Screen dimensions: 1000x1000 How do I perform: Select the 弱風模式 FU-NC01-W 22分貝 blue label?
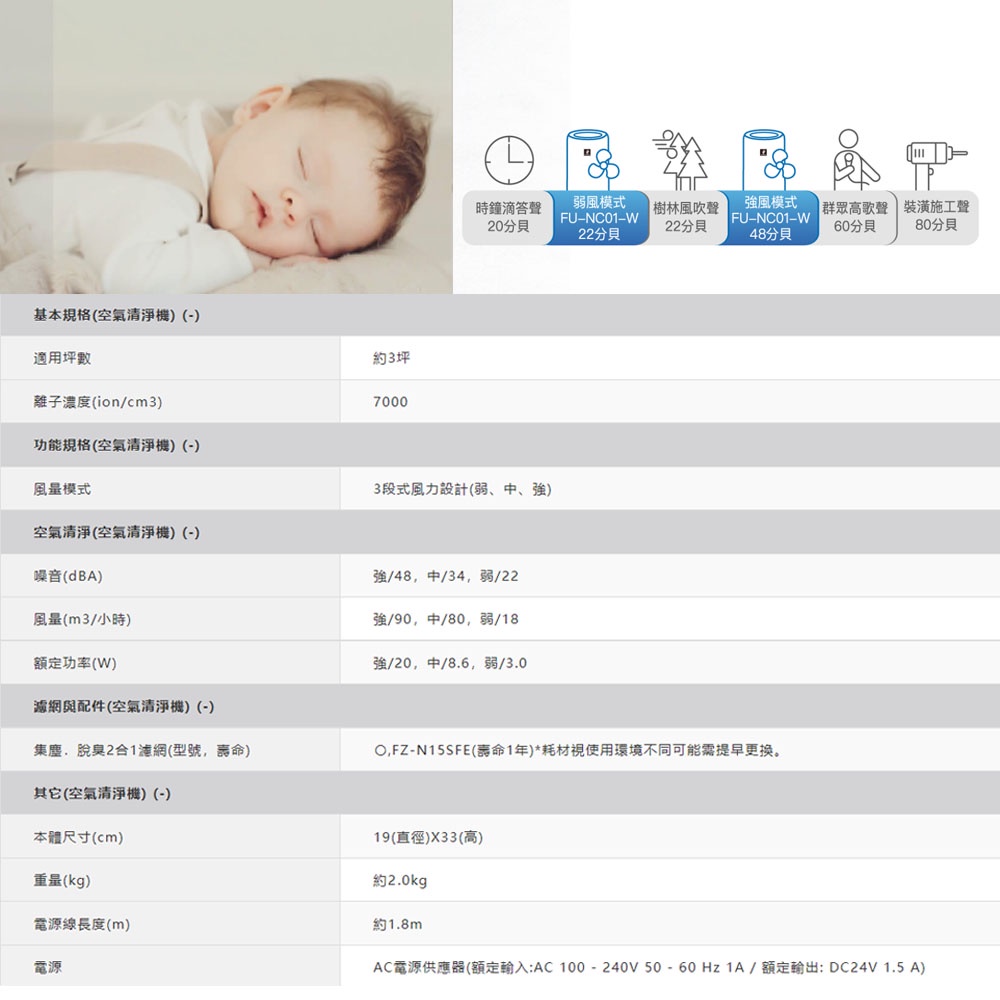coord(598,218)
